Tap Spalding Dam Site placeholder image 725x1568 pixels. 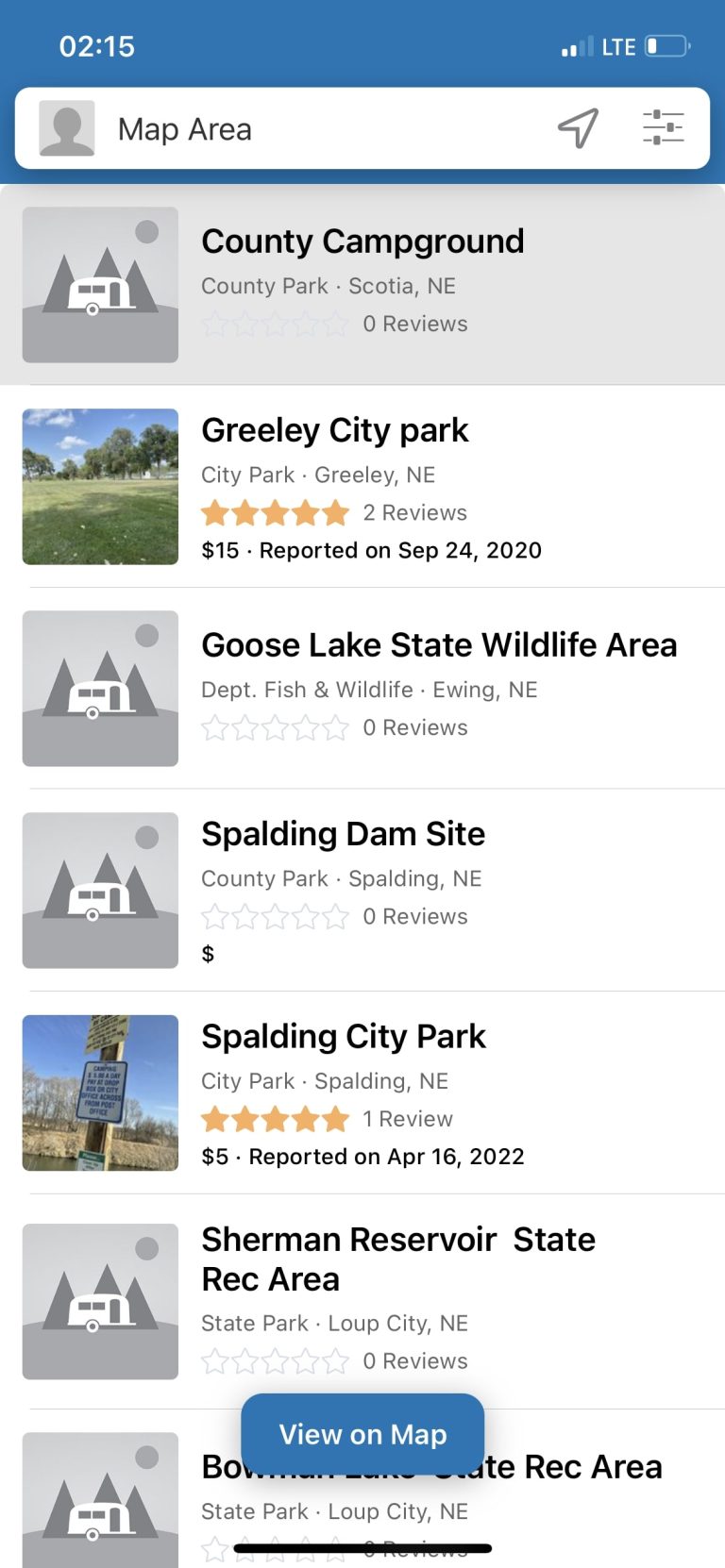coord(100,891)
